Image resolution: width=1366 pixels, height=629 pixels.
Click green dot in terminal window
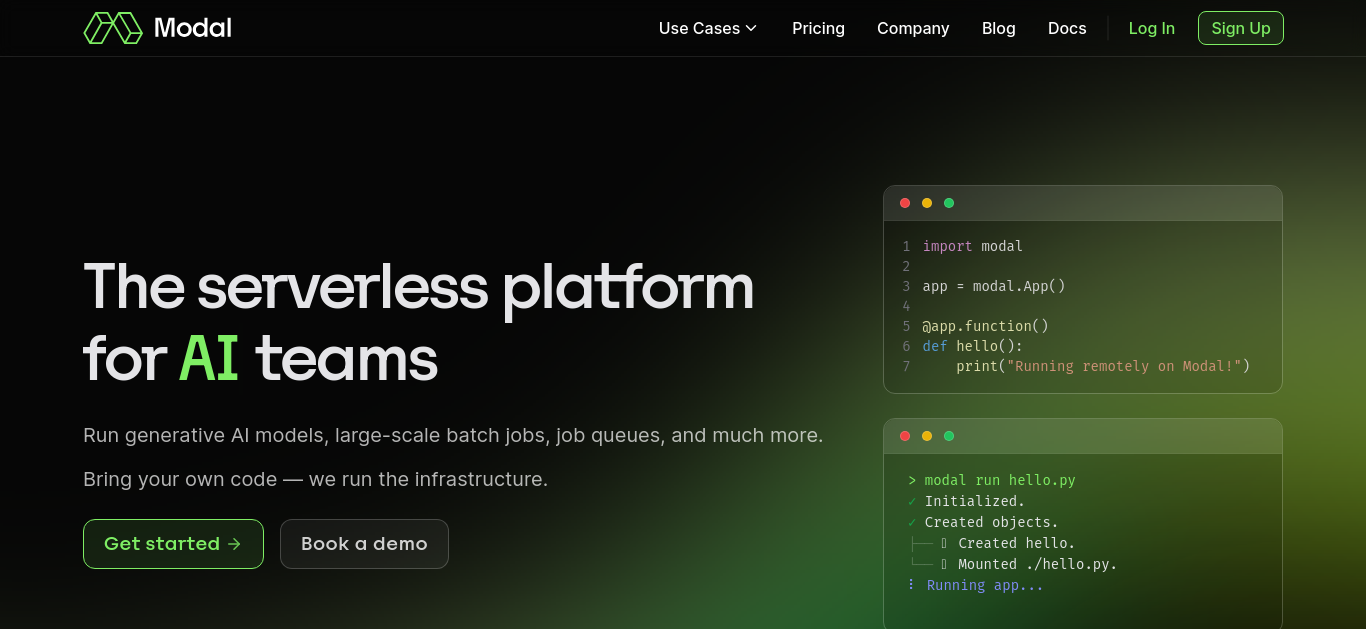(949, 436)
